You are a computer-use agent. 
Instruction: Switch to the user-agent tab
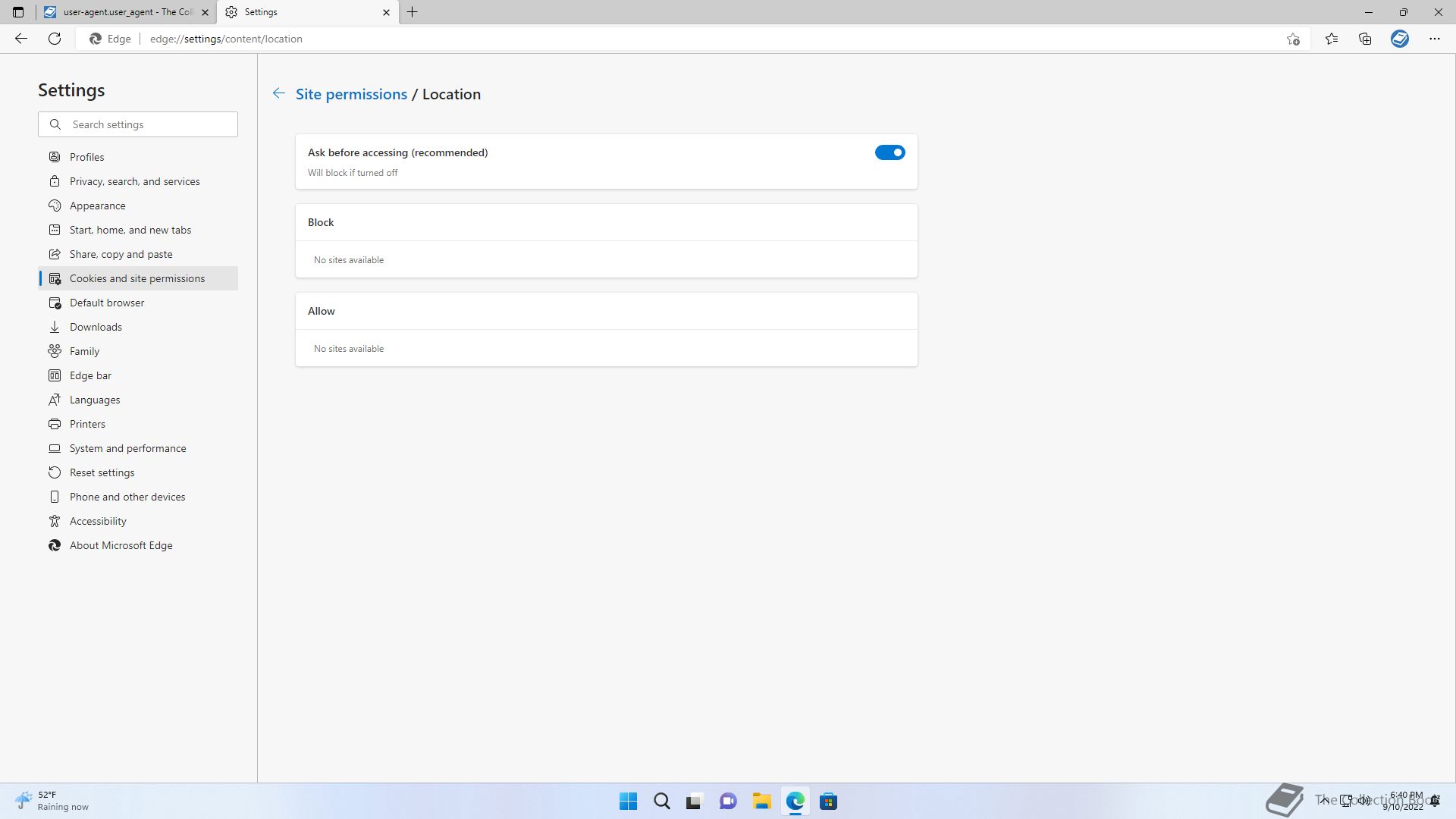point(125,12)
